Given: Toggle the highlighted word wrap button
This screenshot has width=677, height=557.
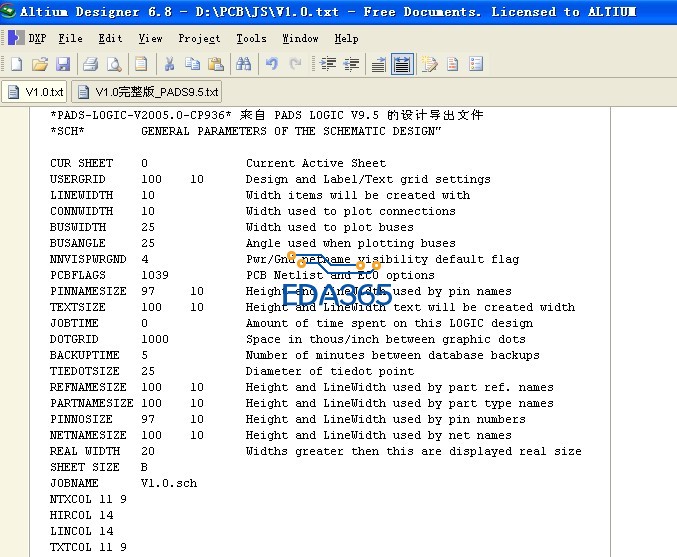Looking at the screenshot, I should (x=402, y=64).
